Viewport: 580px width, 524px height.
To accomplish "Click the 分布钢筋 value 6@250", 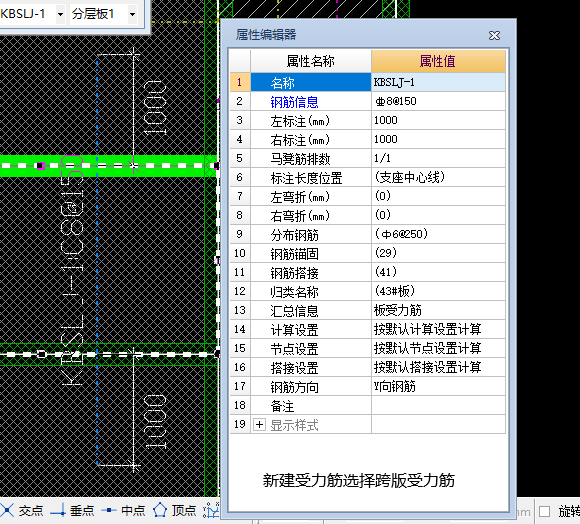I will (x=438, y=234).
